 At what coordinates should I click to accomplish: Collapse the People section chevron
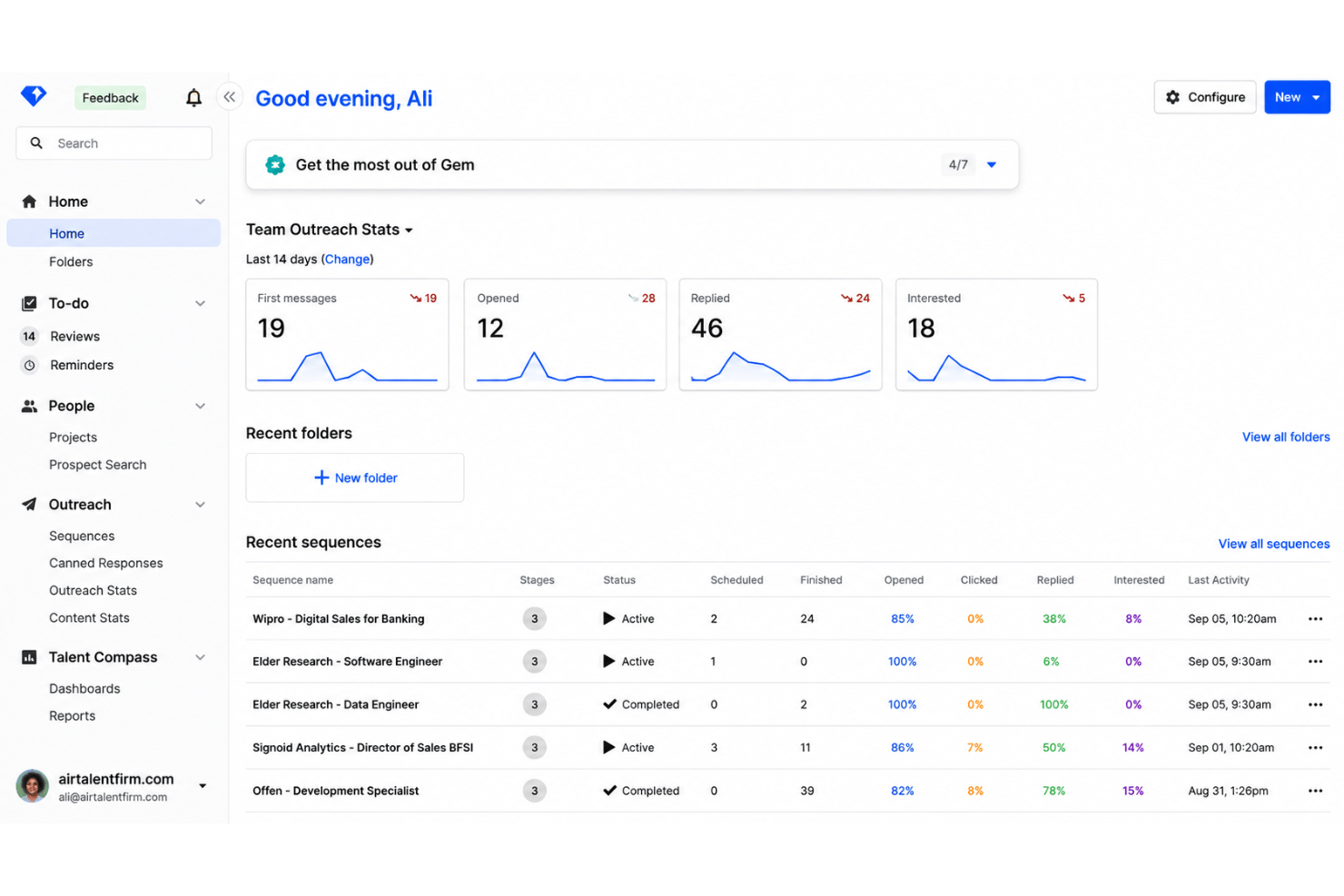[x=200, y=406]
